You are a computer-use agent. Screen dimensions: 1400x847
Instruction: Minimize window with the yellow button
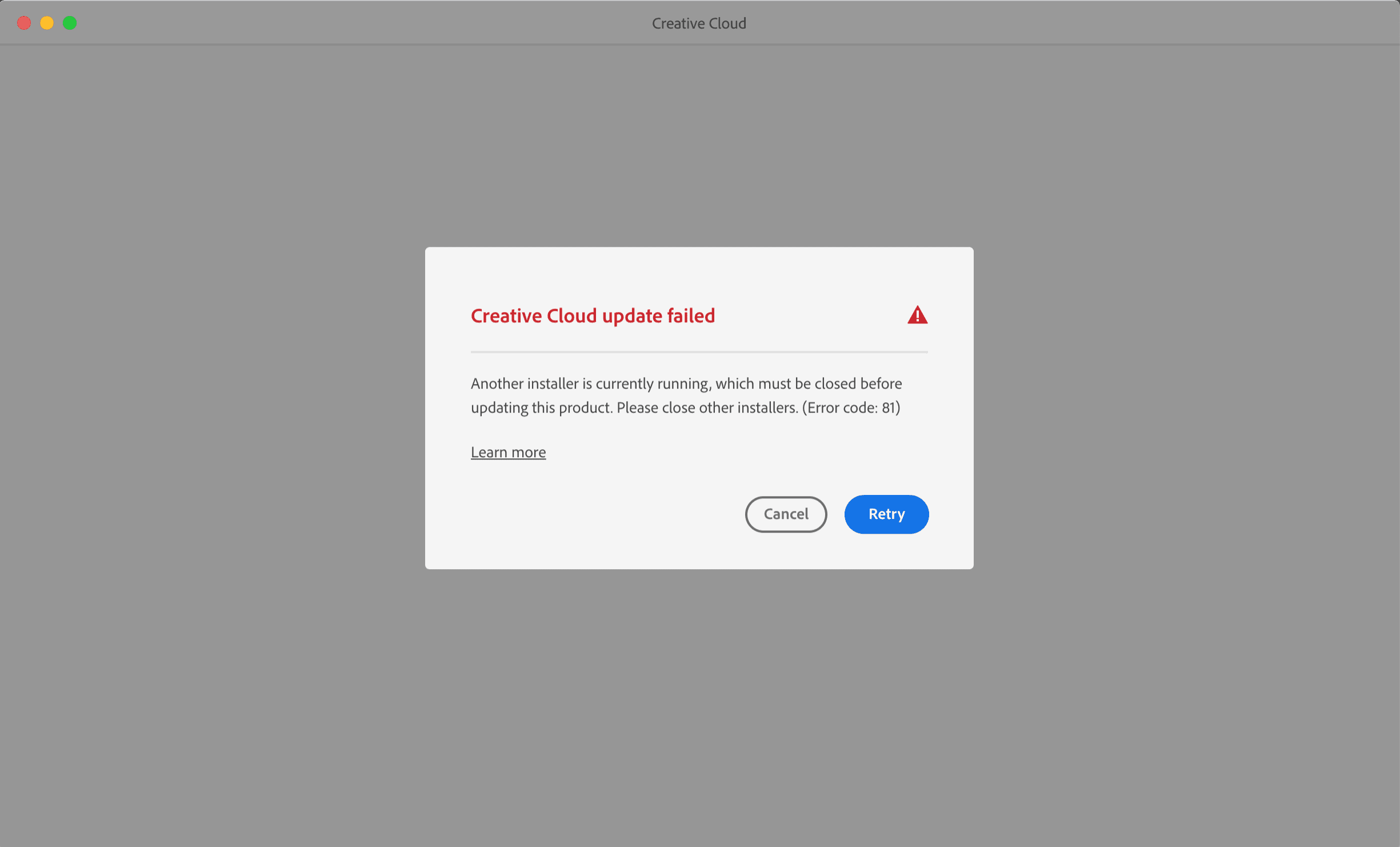[47, 23]
